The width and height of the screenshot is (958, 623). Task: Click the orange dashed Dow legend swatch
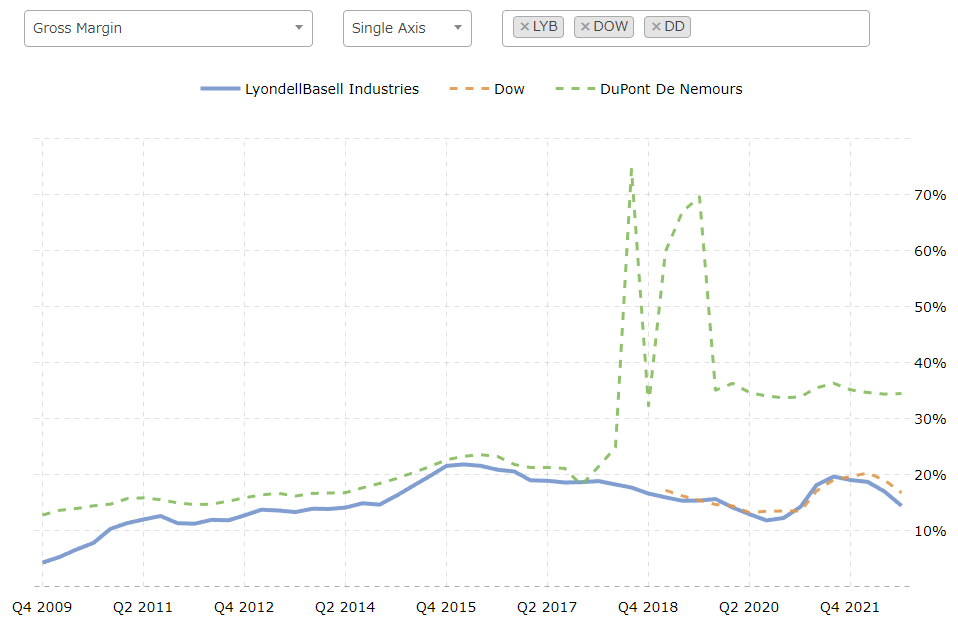pos(469,89)
